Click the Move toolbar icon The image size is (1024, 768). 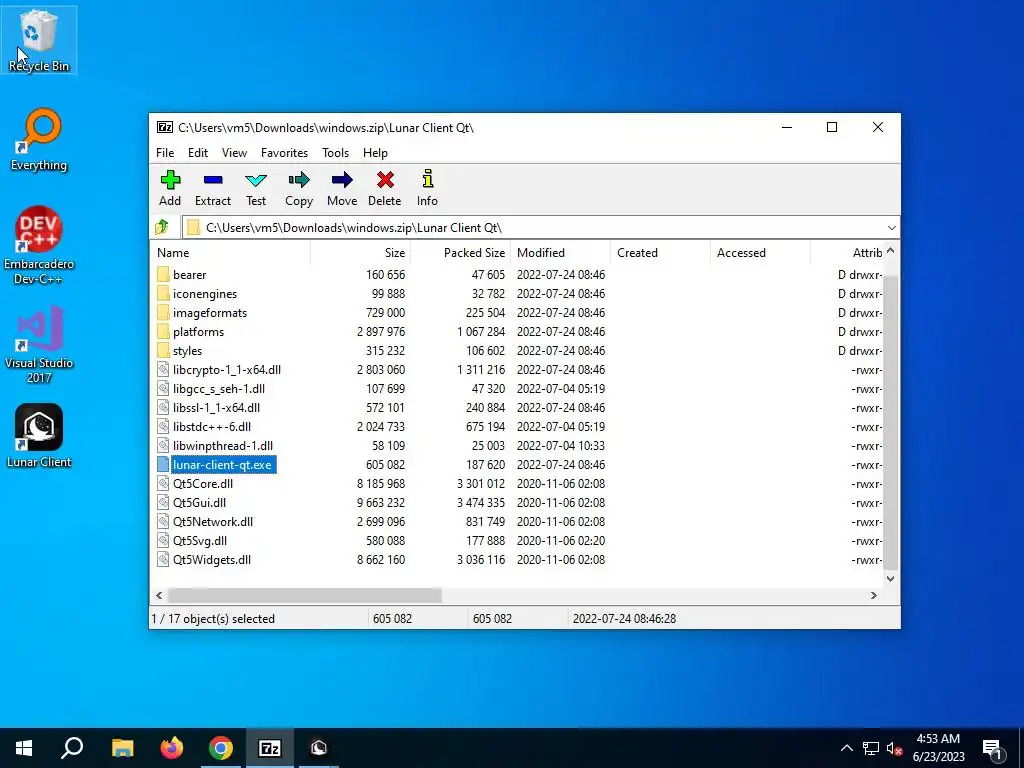[x=342, y=179]
